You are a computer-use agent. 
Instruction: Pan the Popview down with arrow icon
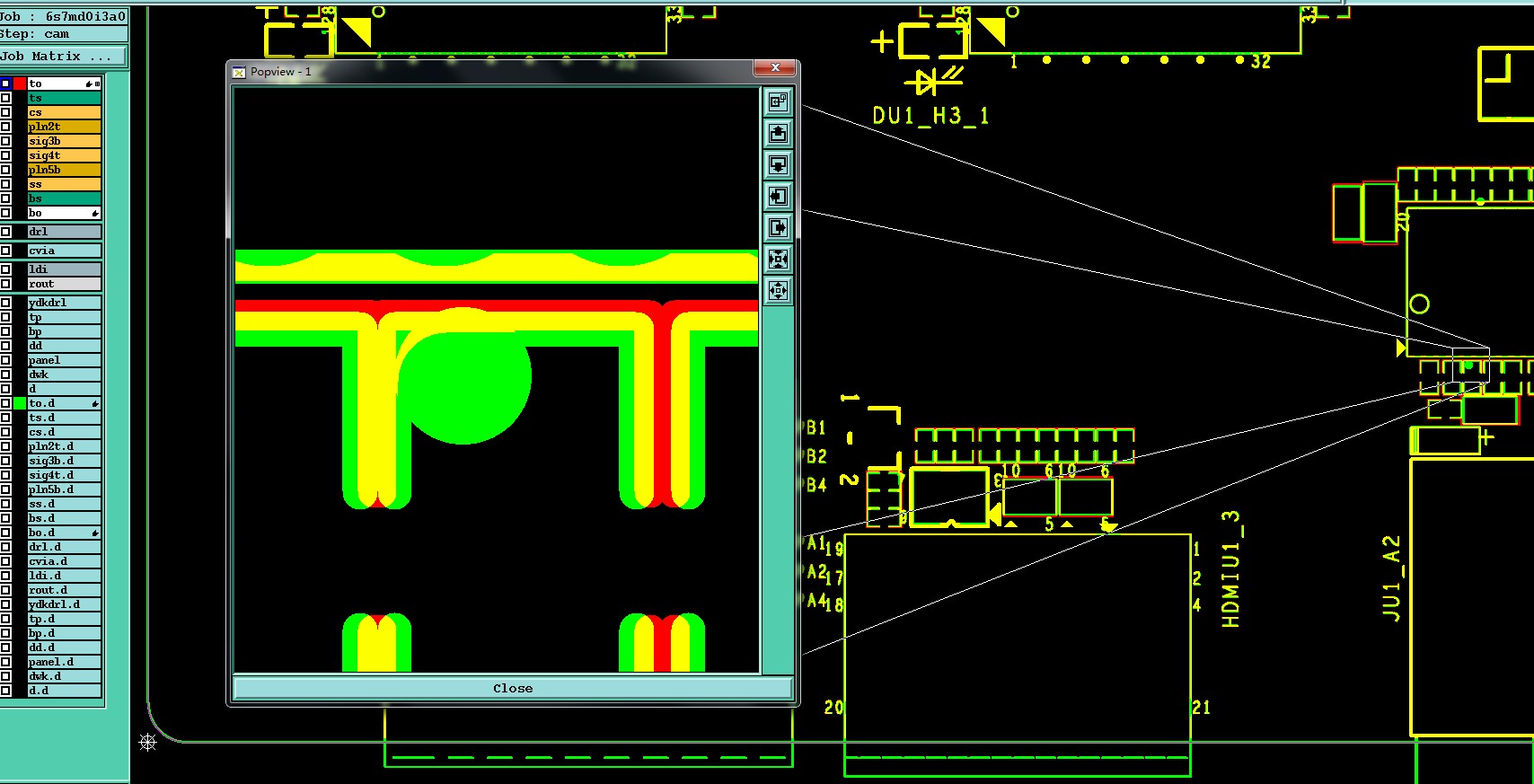click(778, 165)
